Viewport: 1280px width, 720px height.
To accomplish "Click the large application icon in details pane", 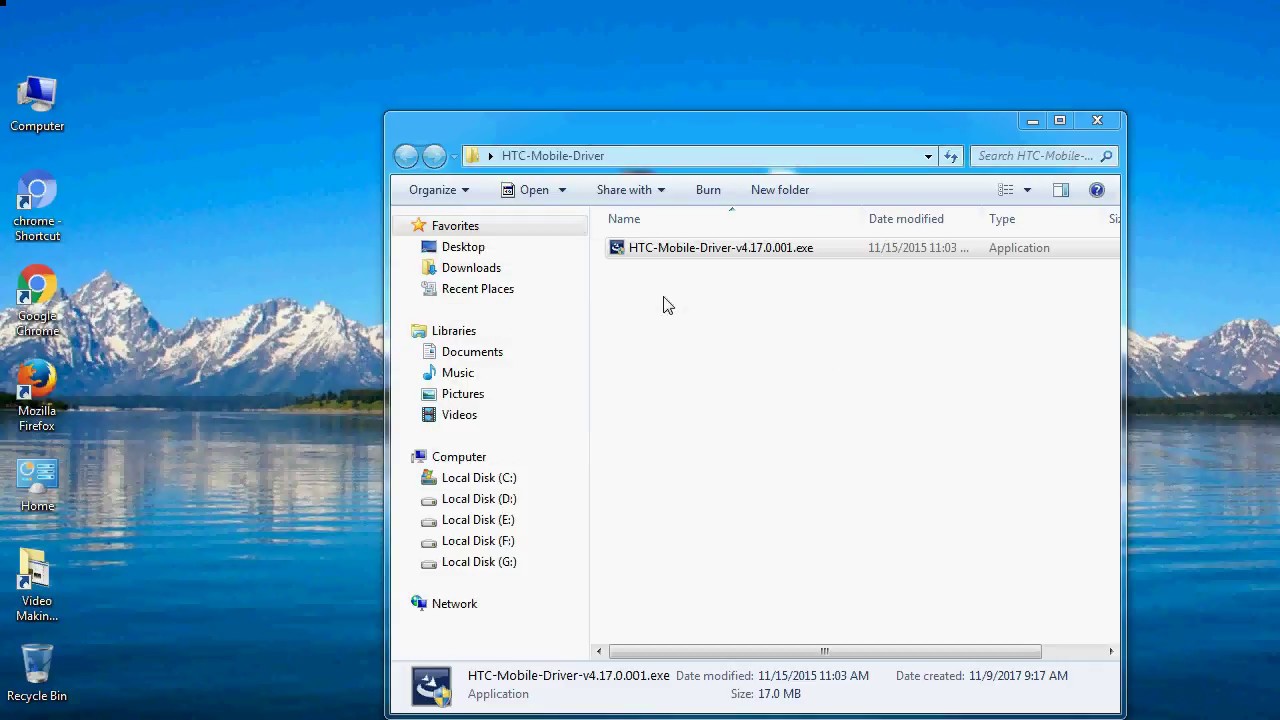I will (432, 686).
